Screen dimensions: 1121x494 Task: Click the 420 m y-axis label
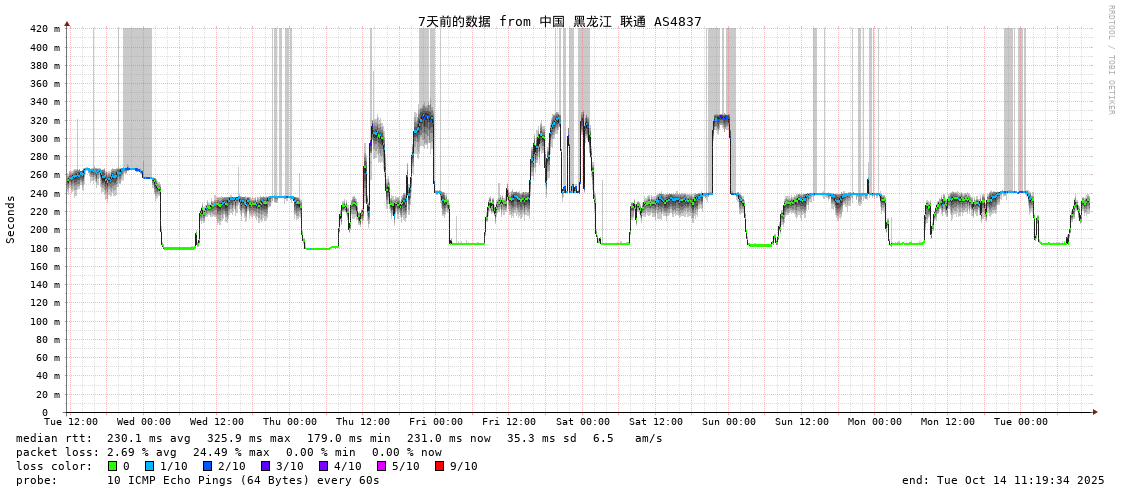(x=44, y=29)
